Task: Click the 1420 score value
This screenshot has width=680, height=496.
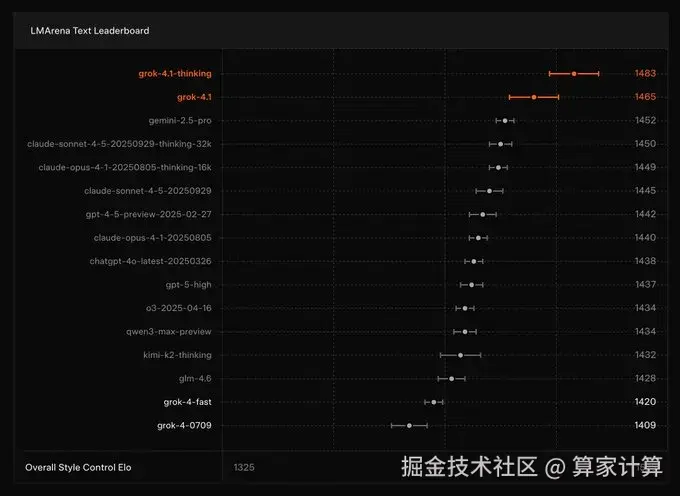Action: click(x=645, y=401)
